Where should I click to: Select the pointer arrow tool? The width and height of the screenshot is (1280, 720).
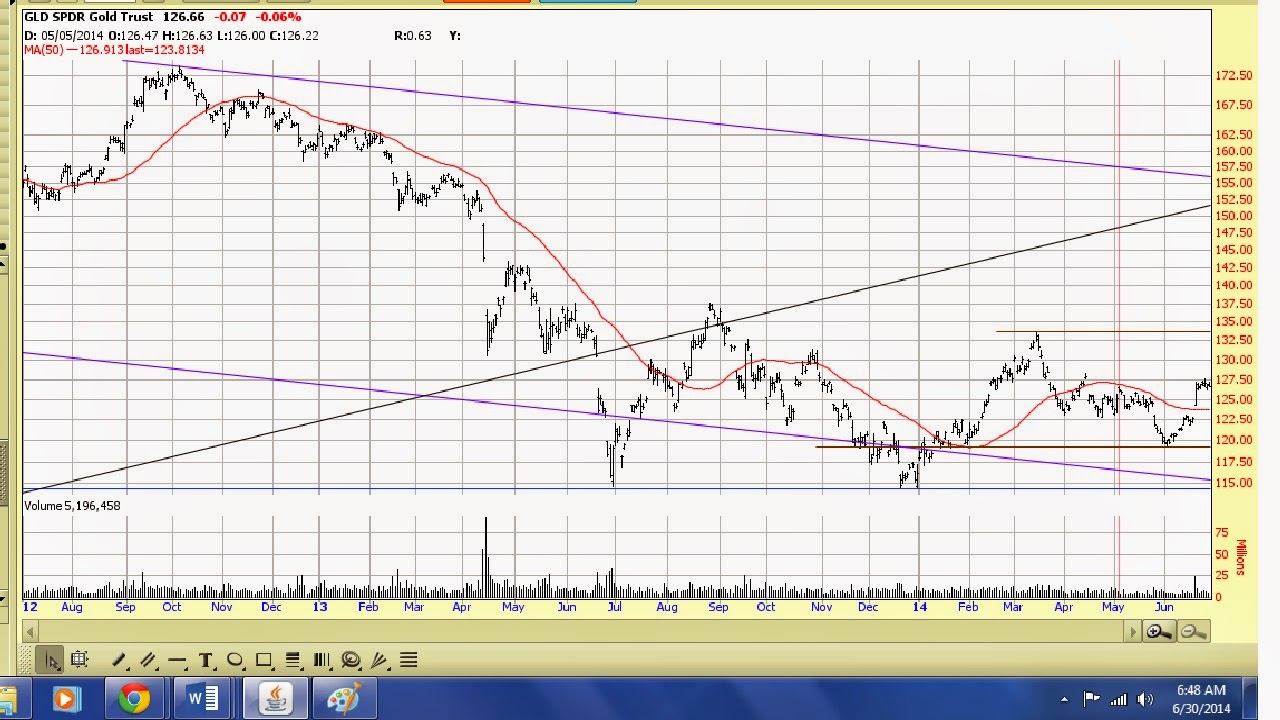[50, 660]
